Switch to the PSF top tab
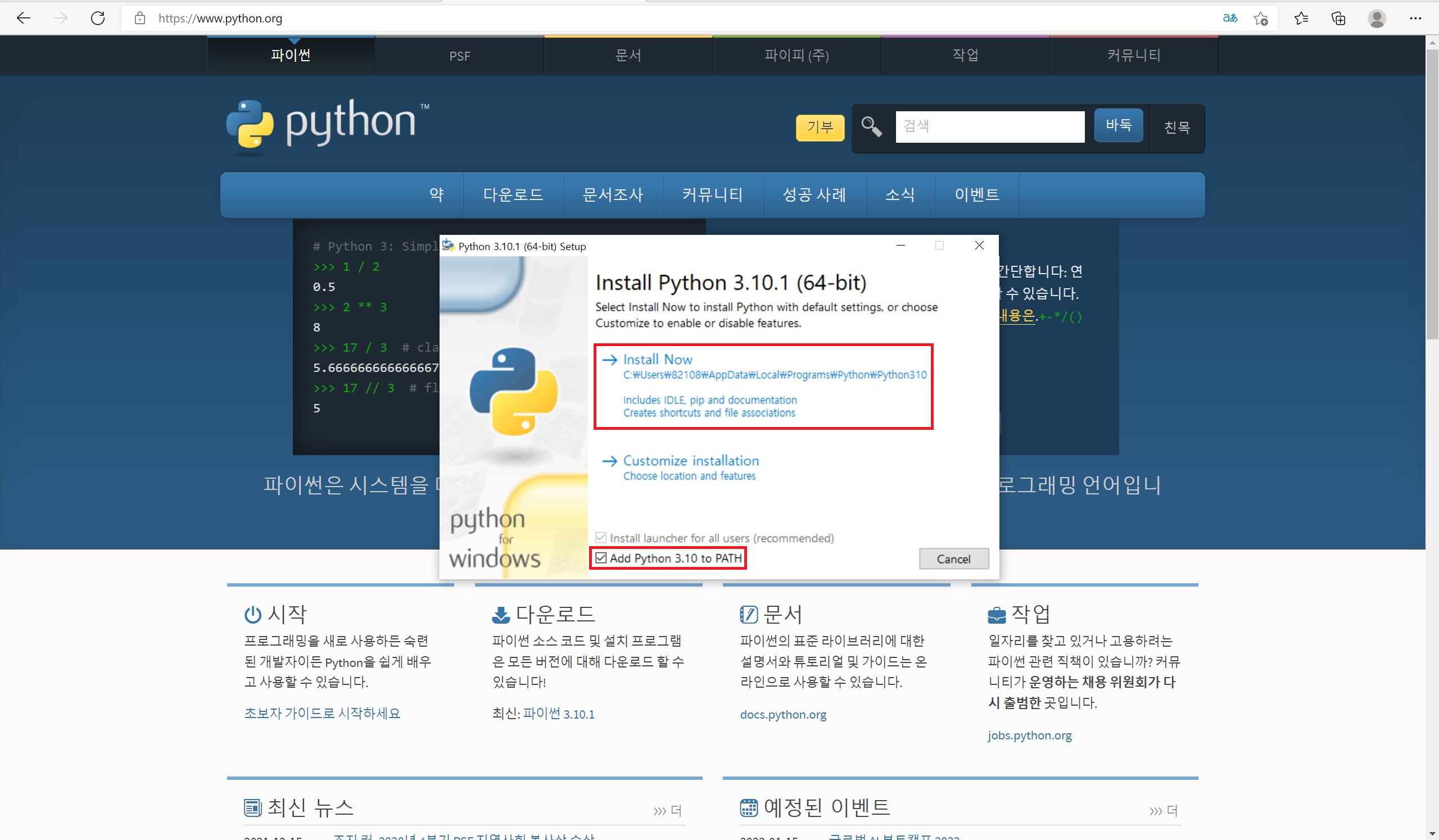The width and height of the screenshot is (1439, 840). point(460,56)
